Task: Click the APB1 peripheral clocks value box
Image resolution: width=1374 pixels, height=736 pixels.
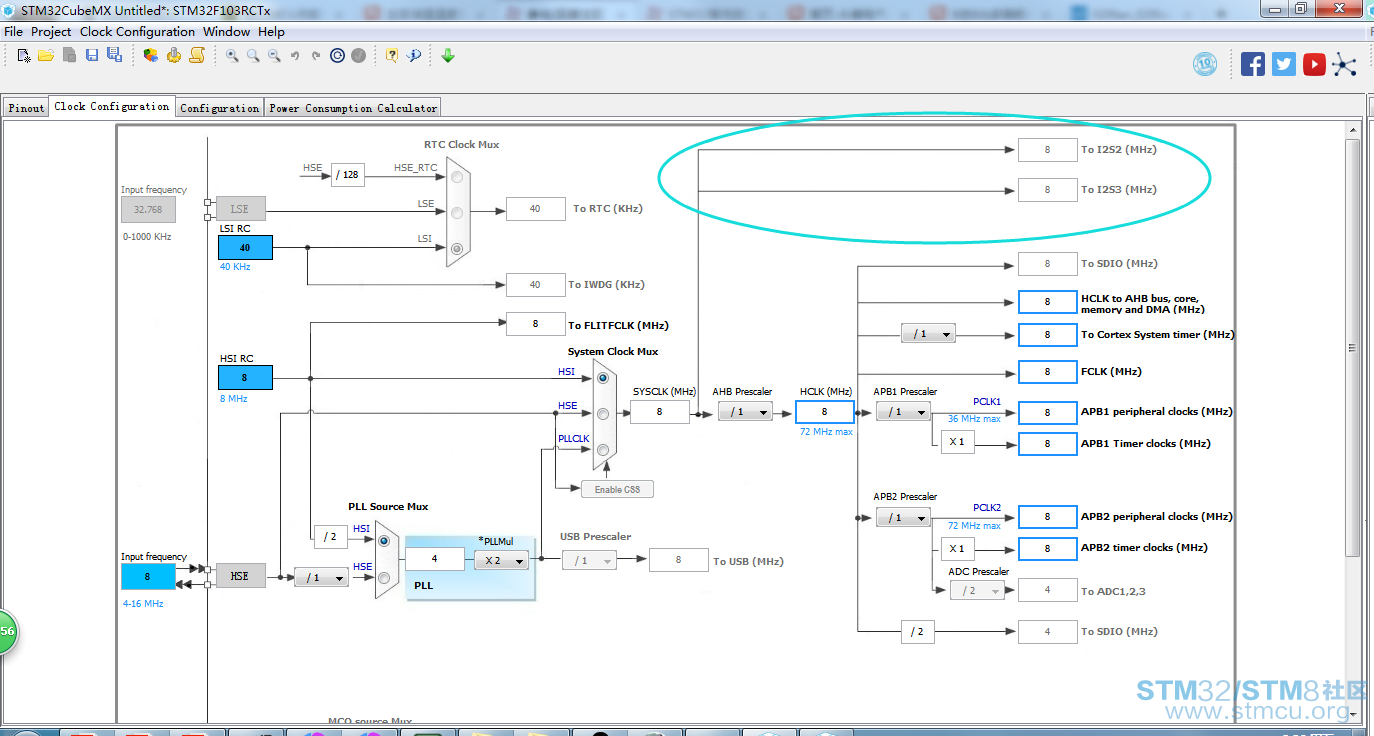Action: pyautogui.click(x=1047, y=412)
